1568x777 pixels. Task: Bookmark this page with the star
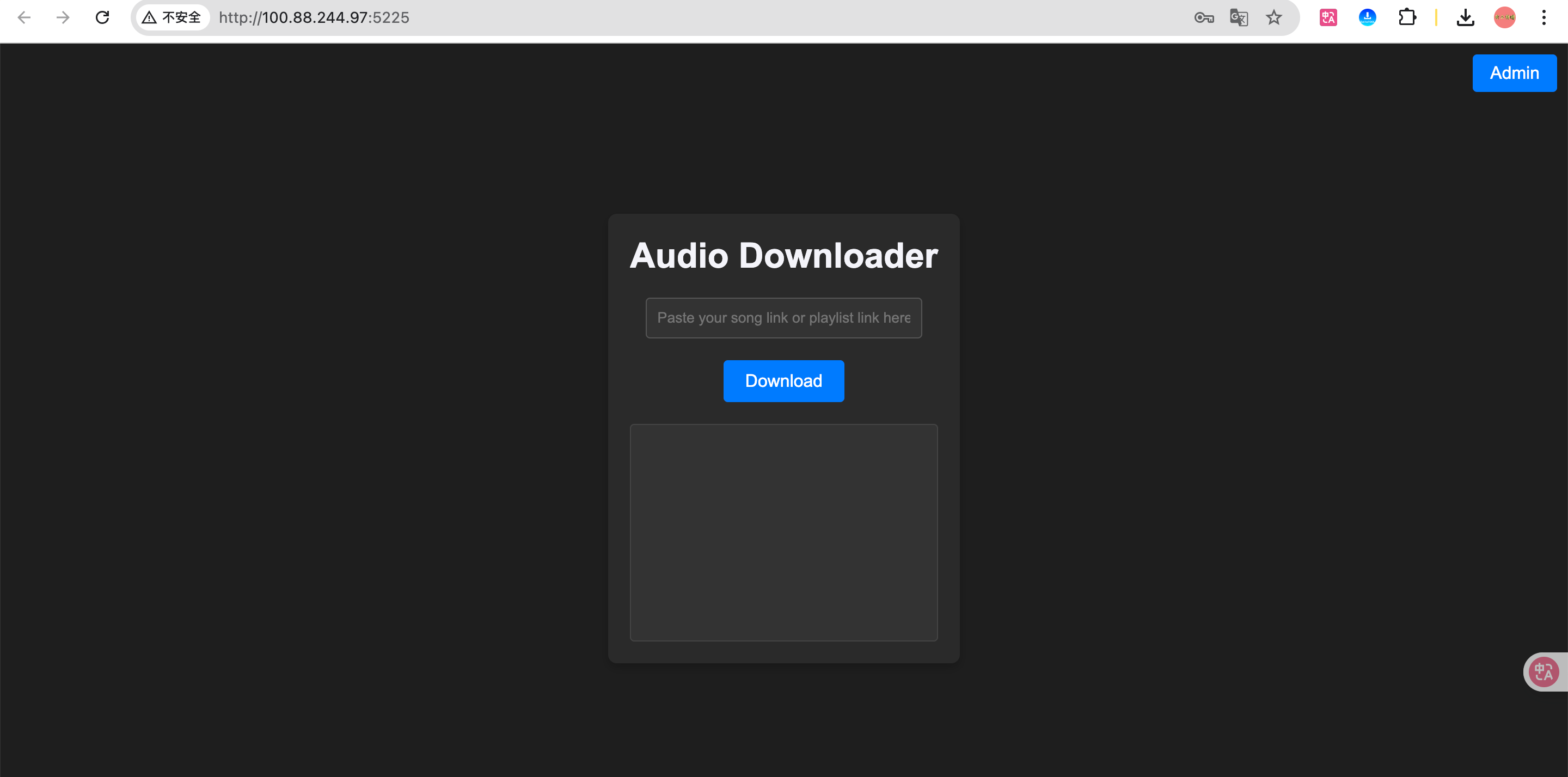1274,17
